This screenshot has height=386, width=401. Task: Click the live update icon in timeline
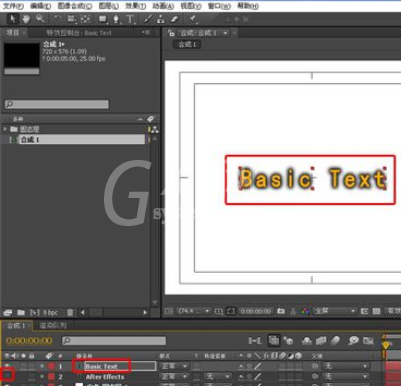274,341
